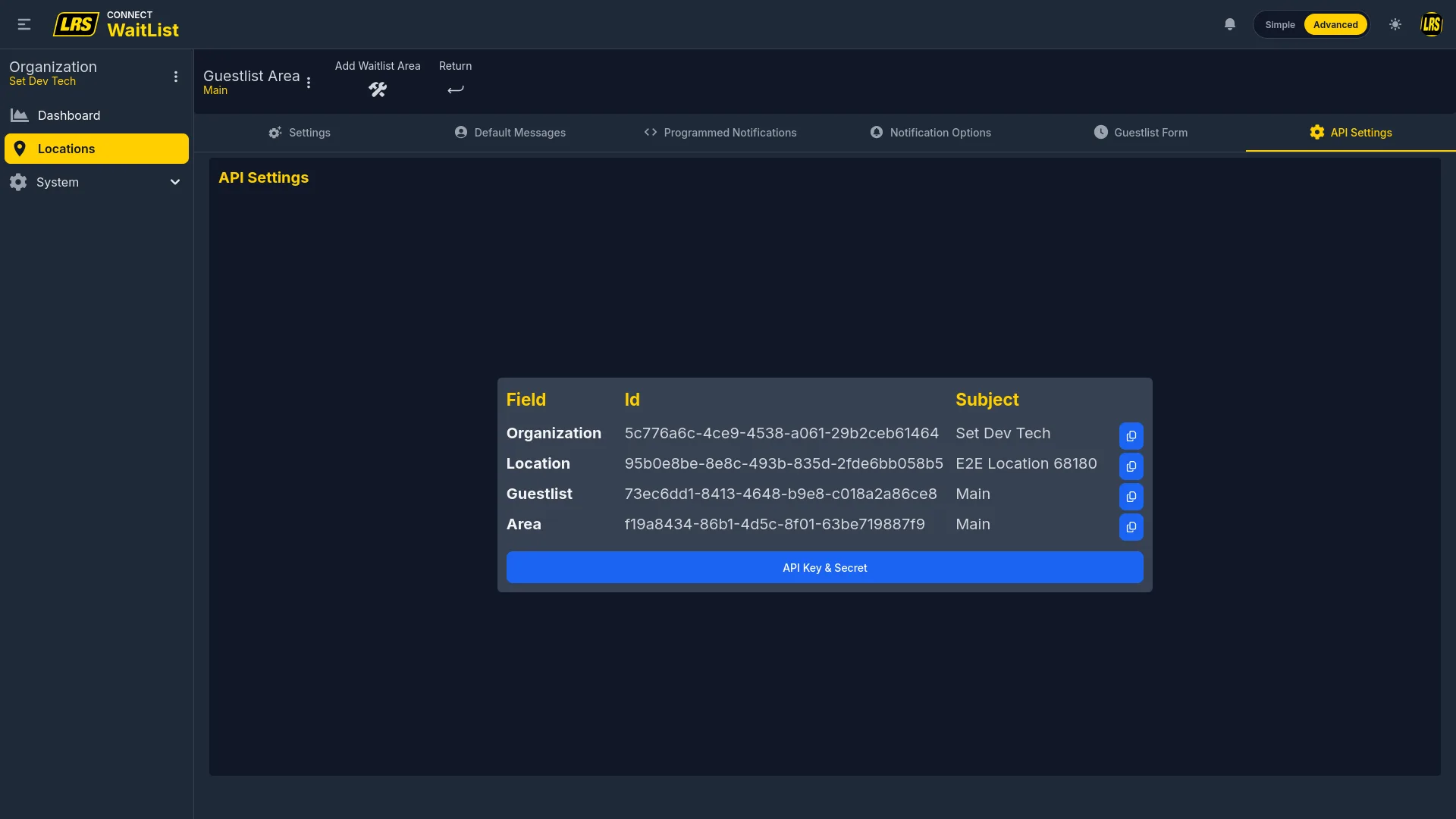
Task: Click Organization Id 5c776a6c-4ce9-4538-a061-29b2ceb61464
Action: pos(782,433)
